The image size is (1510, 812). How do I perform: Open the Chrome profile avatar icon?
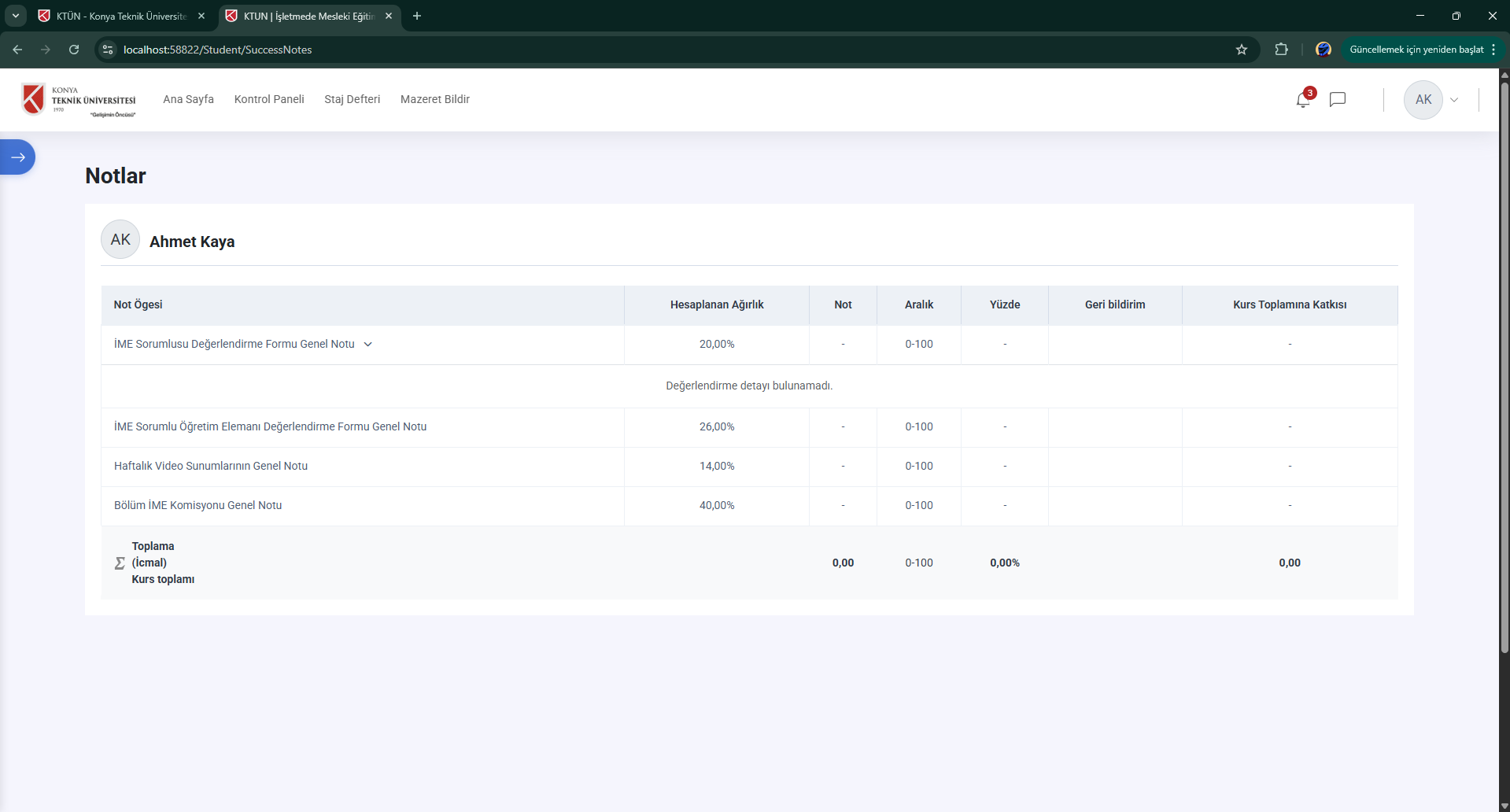pos(1323,50)
